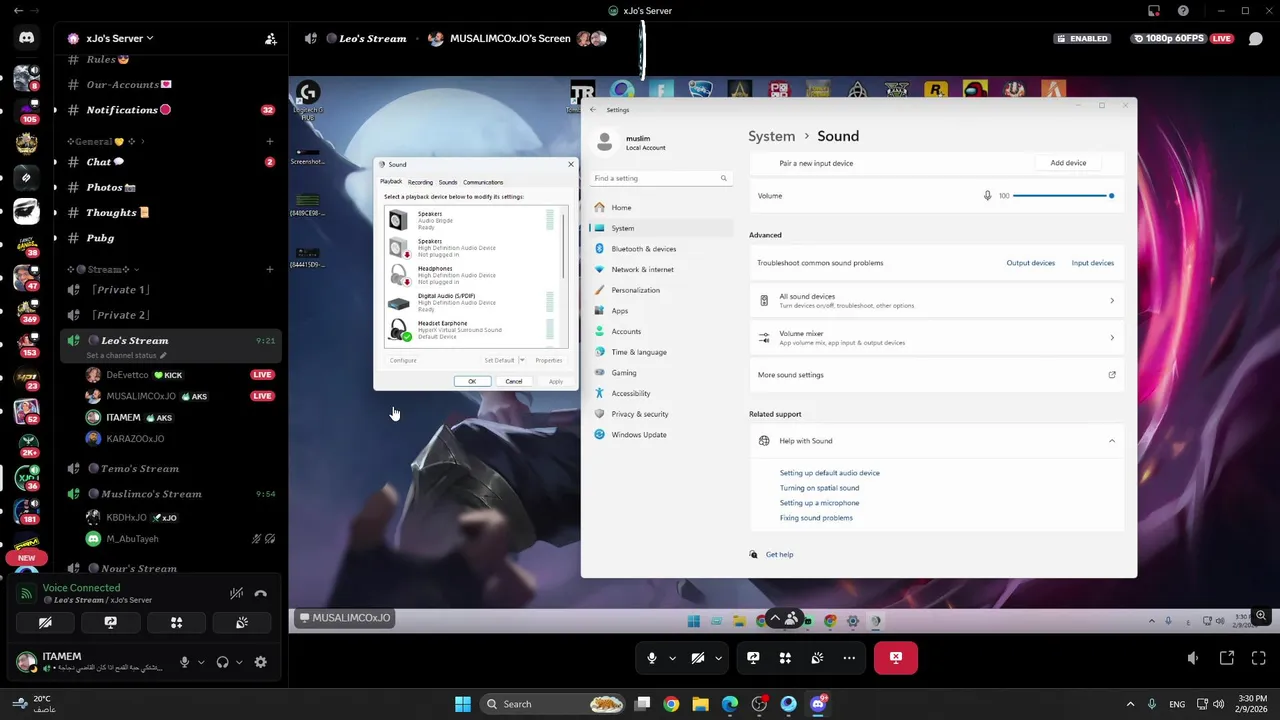
Task: Select Headset Earphone HyperX default device
Action: pyautogui.click(x=472, y=330)
